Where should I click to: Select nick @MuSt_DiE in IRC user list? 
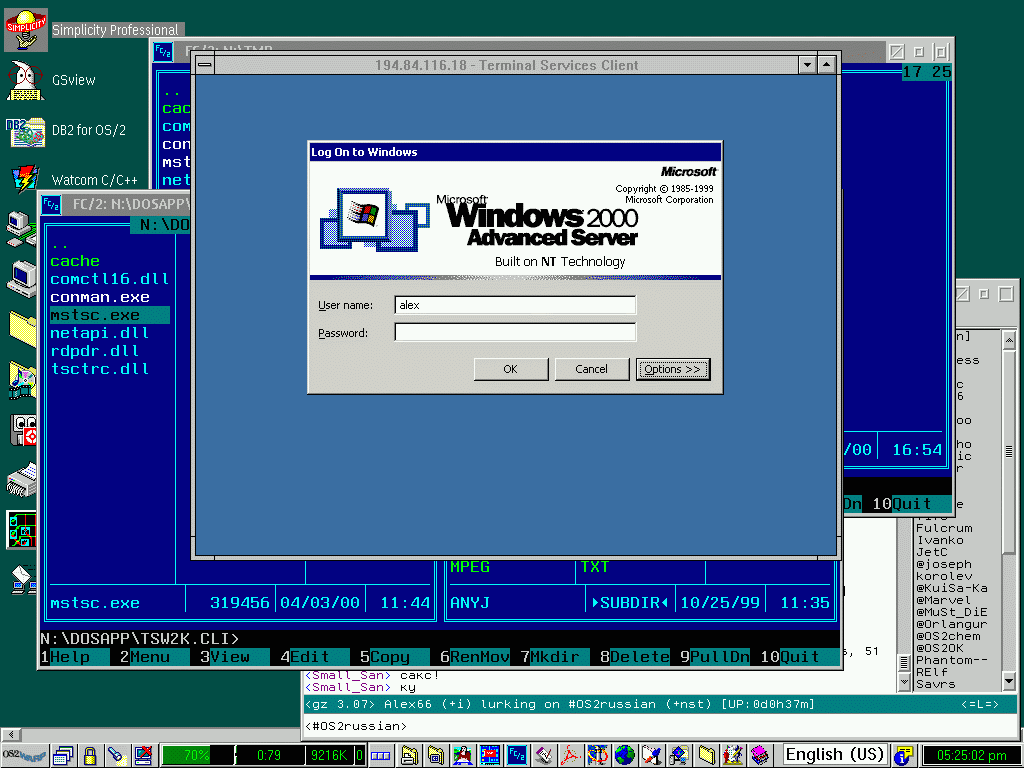pos(952,612)
